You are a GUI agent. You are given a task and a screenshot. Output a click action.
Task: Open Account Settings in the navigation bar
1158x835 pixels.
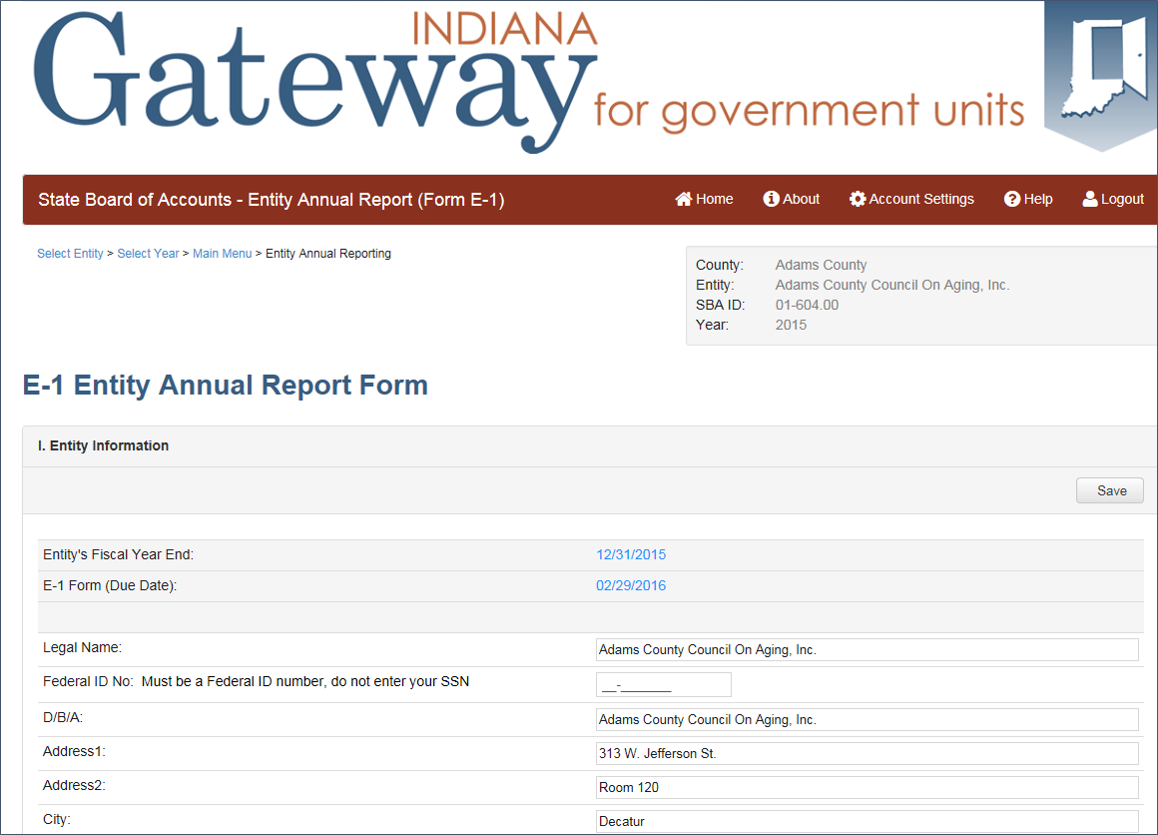(x=911, y=199)
